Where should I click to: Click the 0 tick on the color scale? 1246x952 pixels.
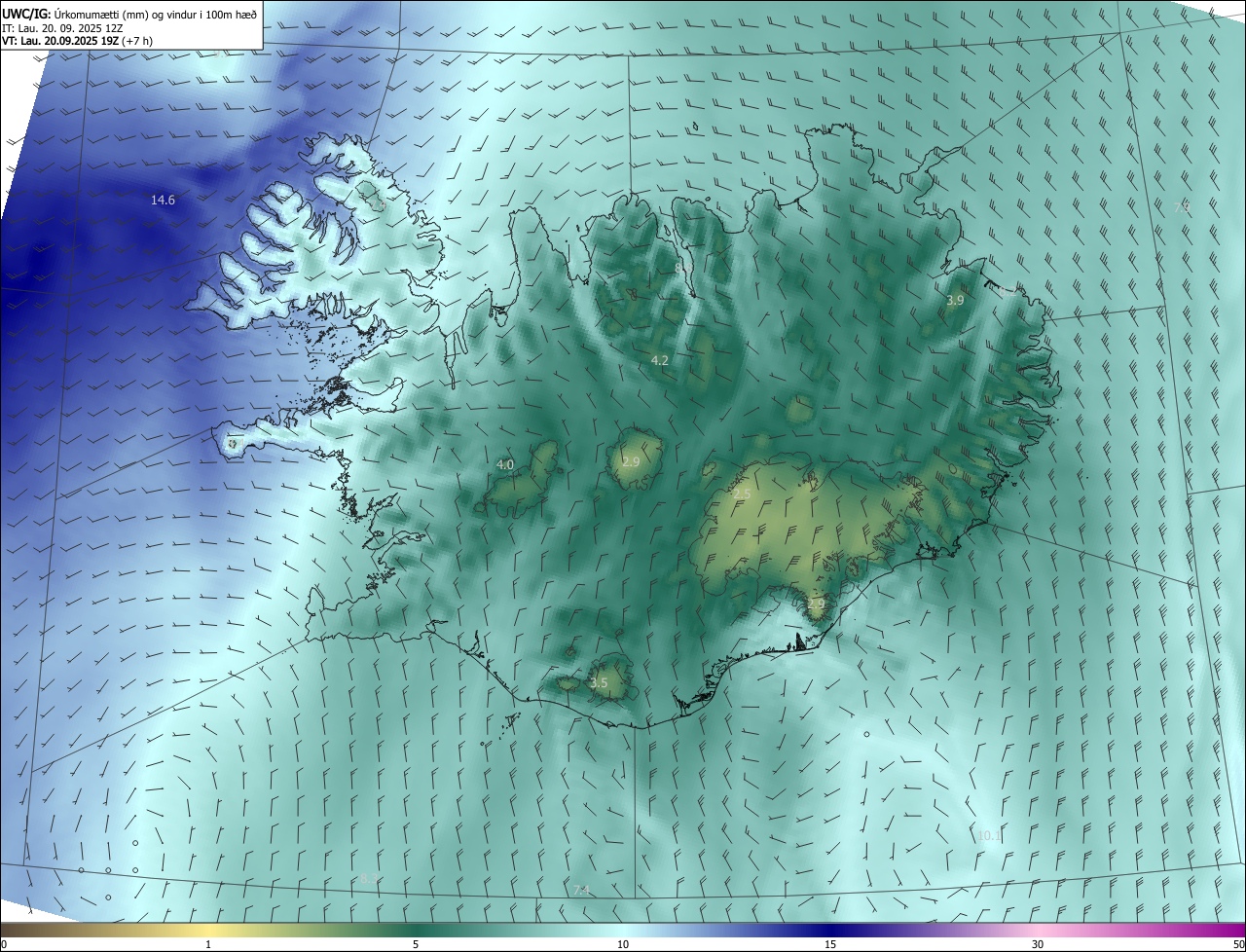(4, 944)
